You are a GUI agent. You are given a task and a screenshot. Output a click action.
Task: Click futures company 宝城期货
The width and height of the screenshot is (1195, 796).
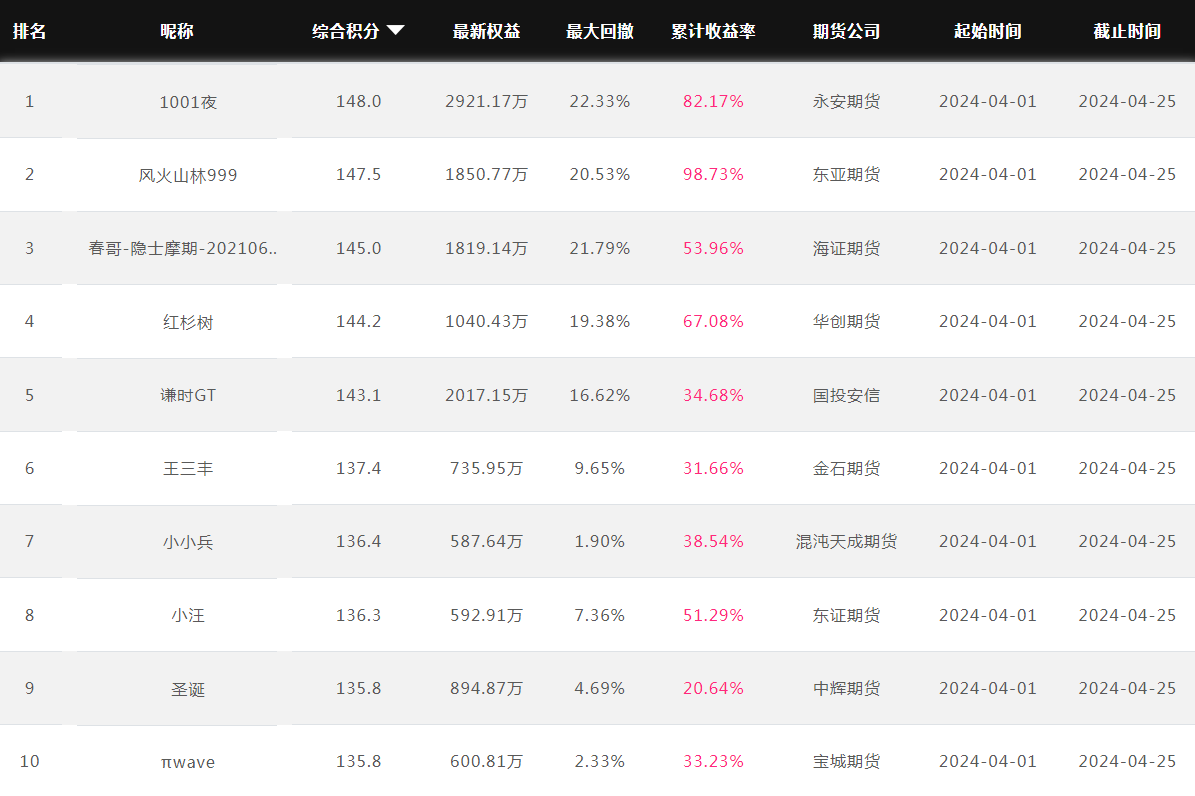[846, 762]
